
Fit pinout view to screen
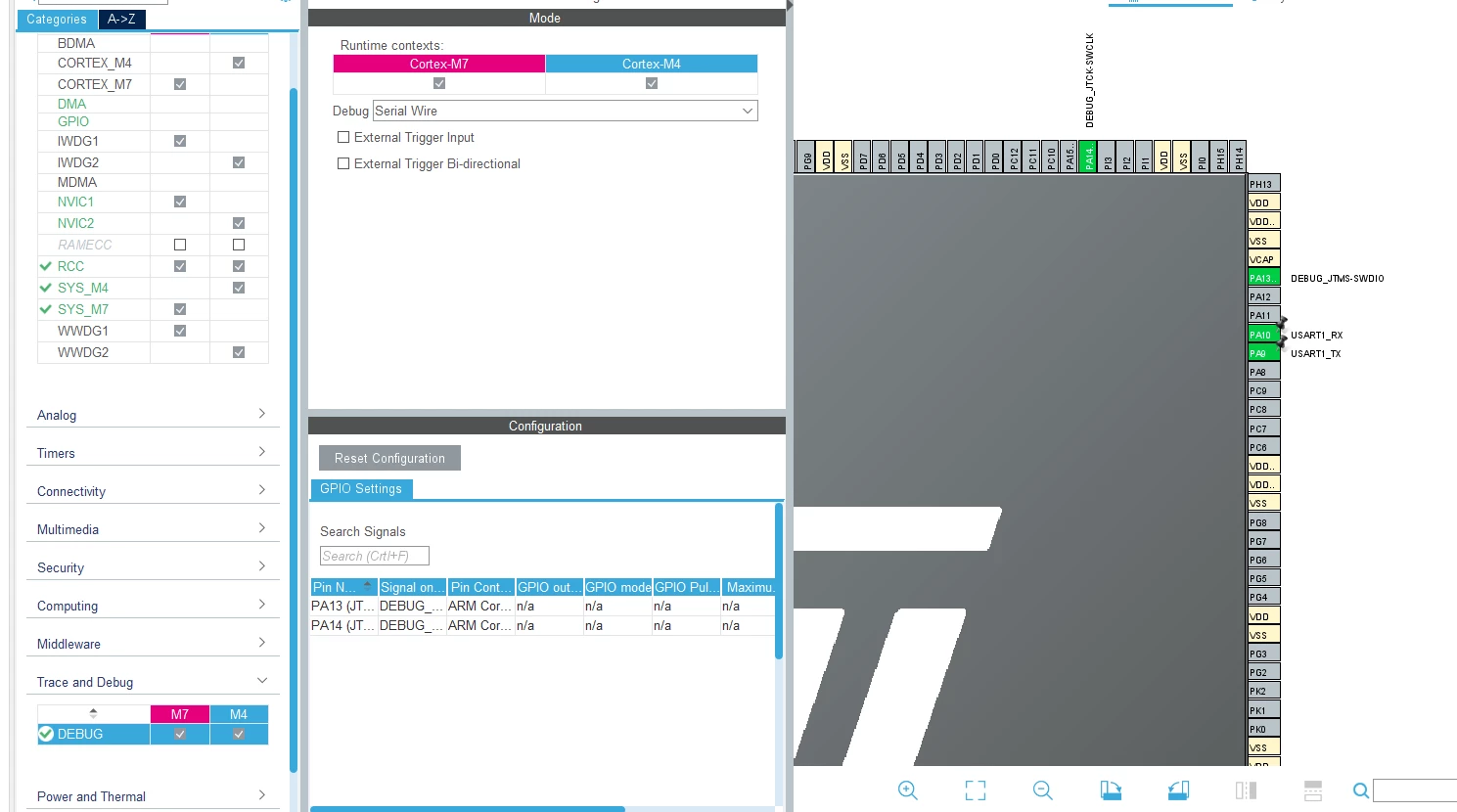coord(976,790)
